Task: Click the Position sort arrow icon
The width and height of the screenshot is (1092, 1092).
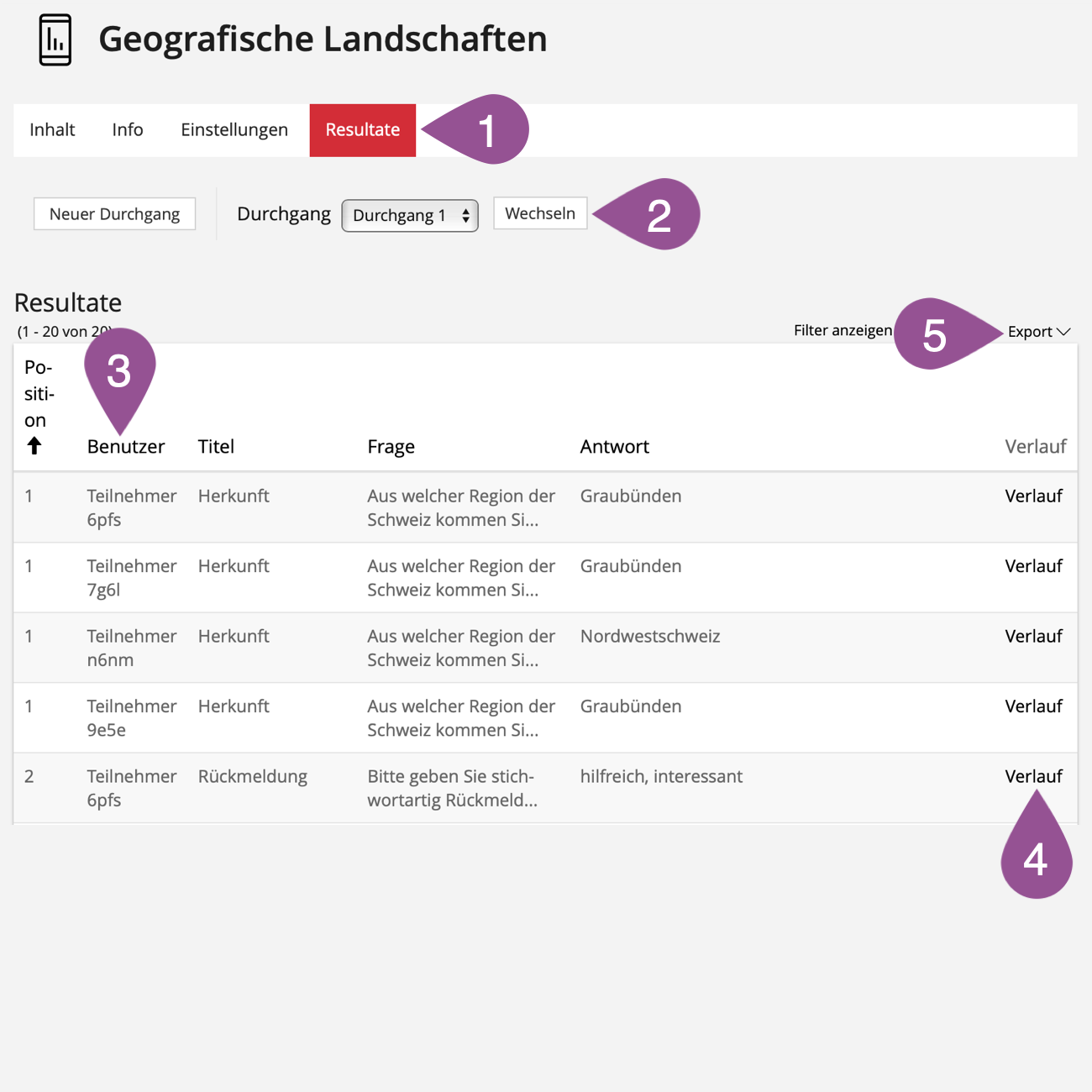Action: click(34, 445)
